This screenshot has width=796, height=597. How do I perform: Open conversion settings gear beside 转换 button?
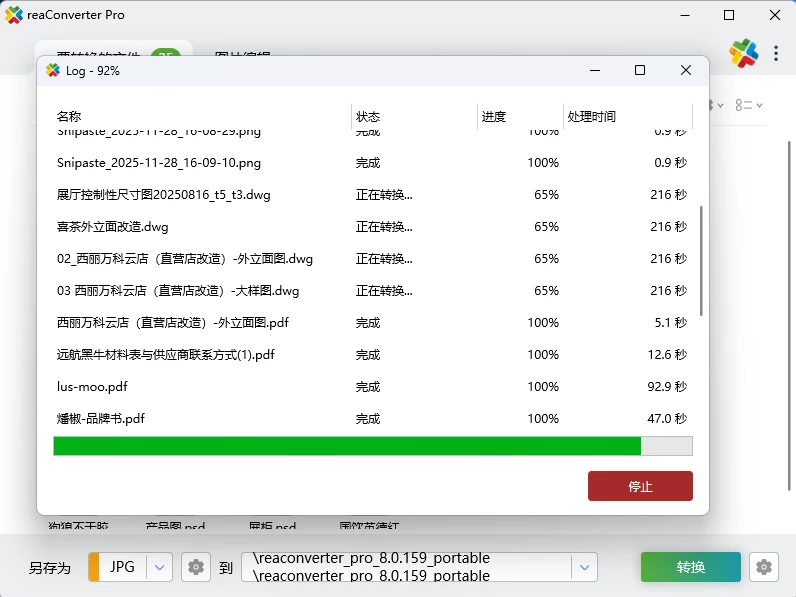[x=764, y=567]
